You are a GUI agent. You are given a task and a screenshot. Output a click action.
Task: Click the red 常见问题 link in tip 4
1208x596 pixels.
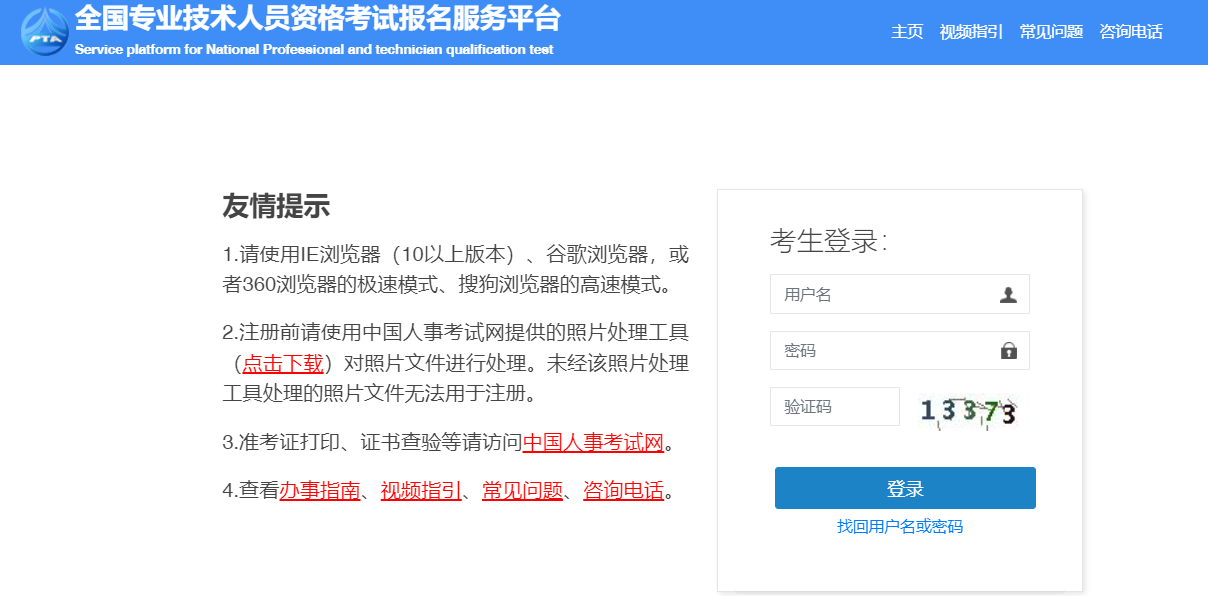click(522, 491)
